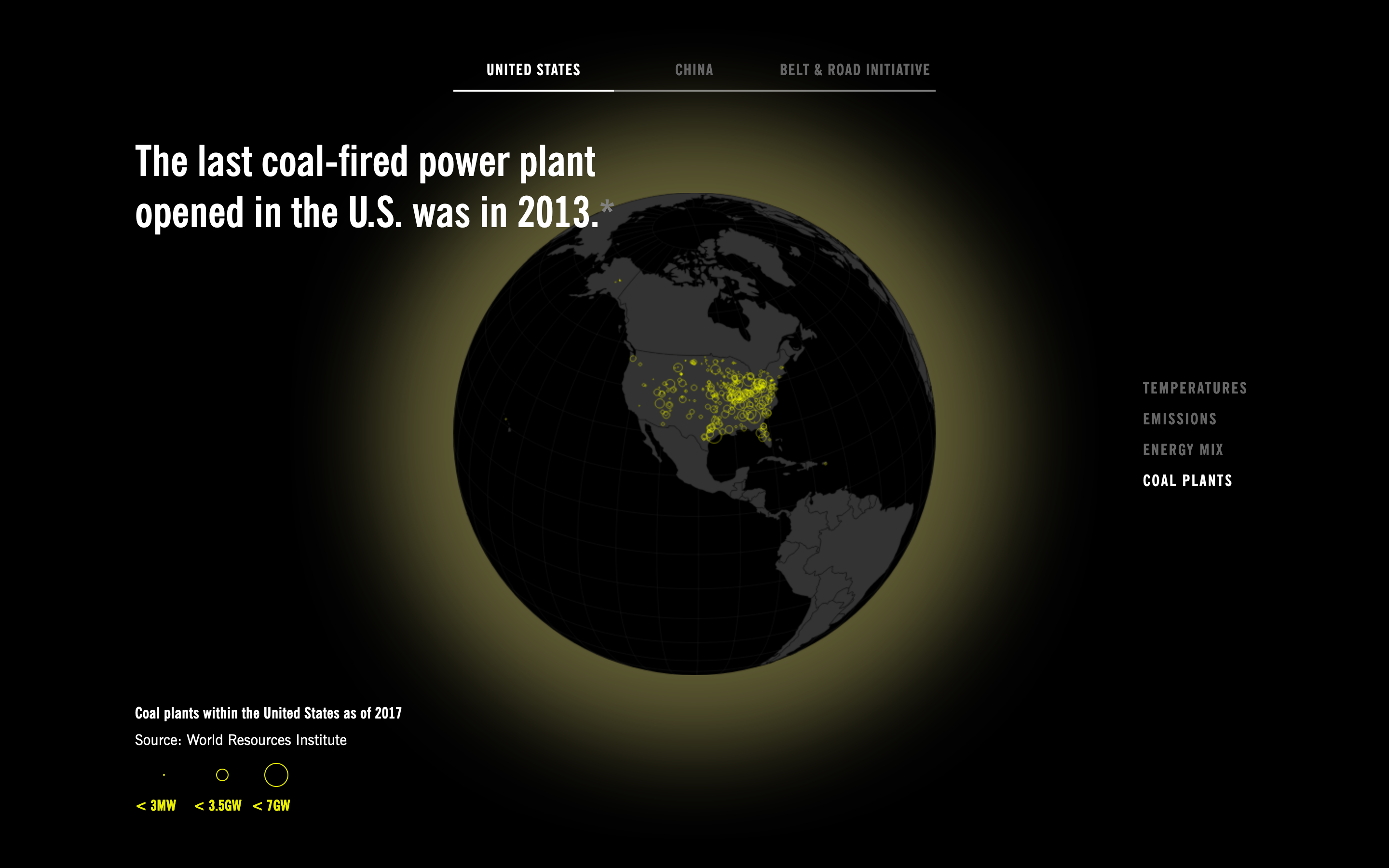Click the "Source: World Resources Institute" text

pos(241,740)
